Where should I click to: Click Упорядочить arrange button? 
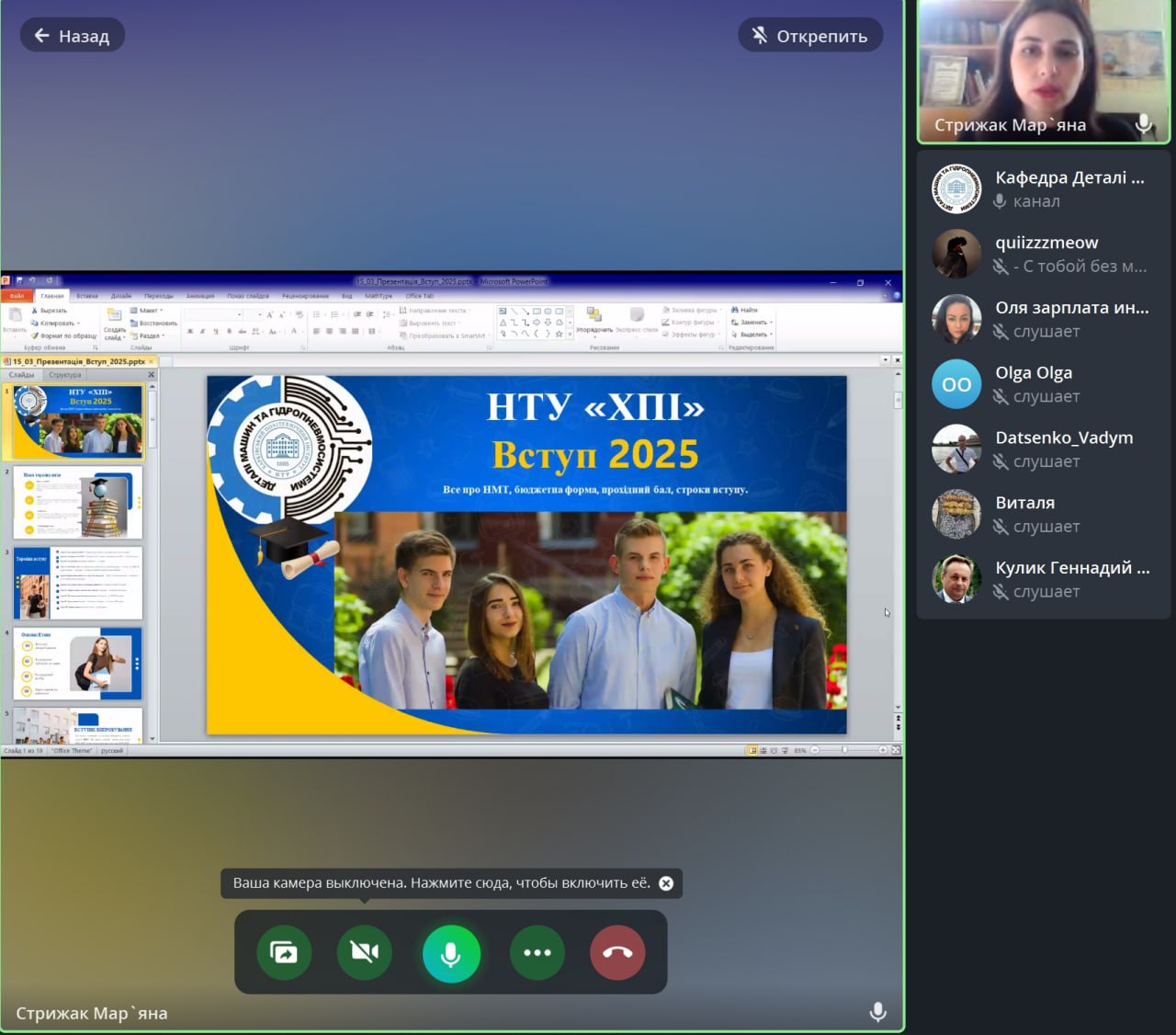click(594, 321)
